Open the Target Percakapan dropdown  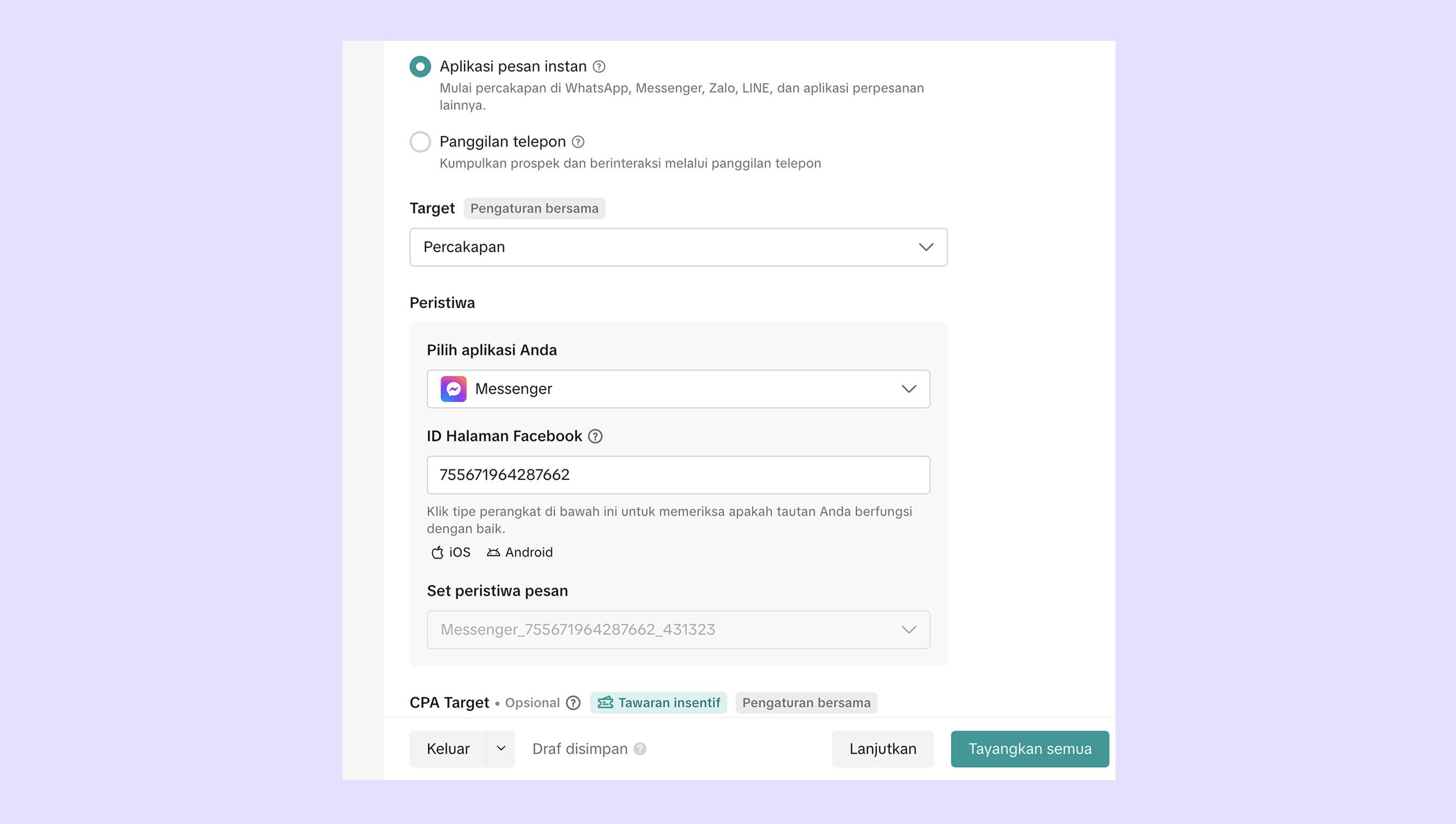click(x=678, y=247)
